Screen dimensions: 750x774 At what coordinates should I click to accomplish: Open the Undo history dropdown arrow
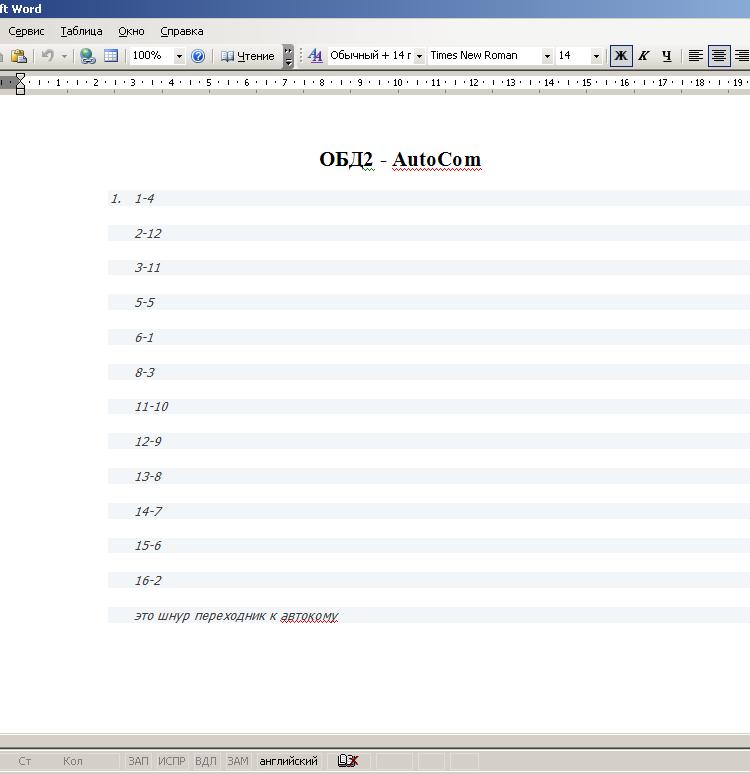tap(64, 56)
